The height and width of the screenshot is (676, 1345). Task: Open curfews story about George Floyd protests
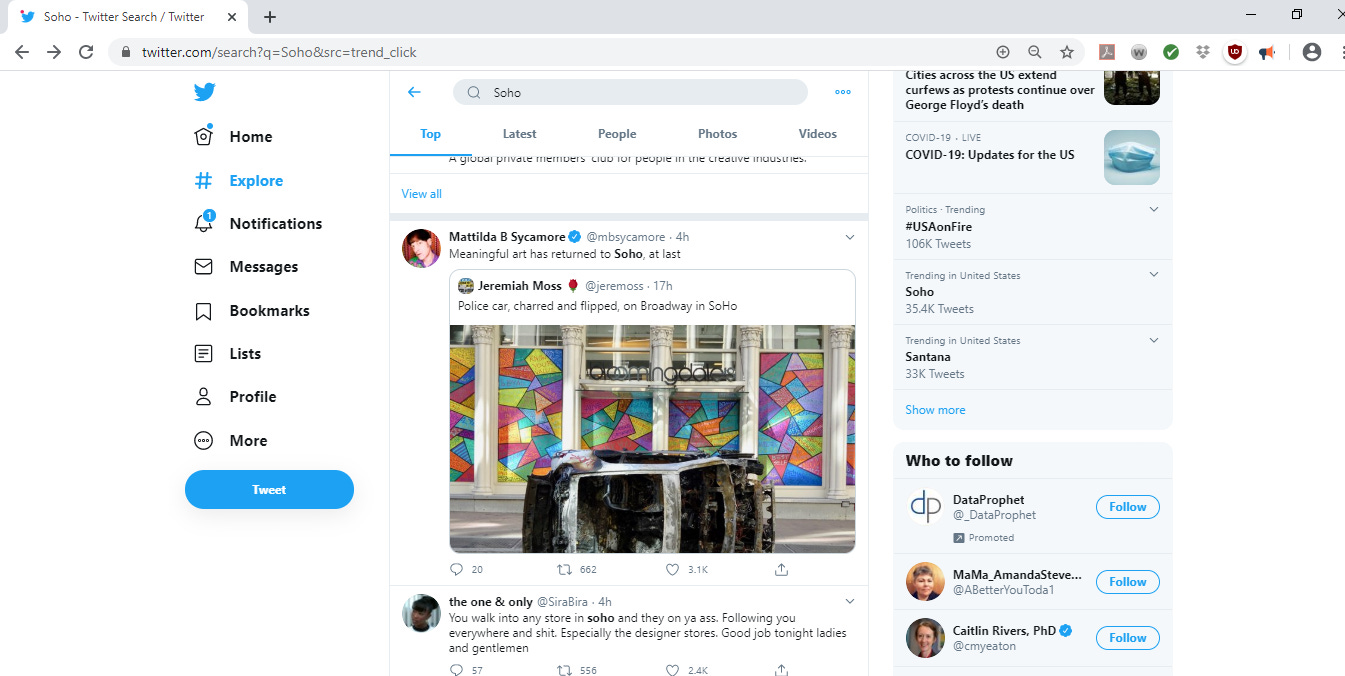[1000, 90]
